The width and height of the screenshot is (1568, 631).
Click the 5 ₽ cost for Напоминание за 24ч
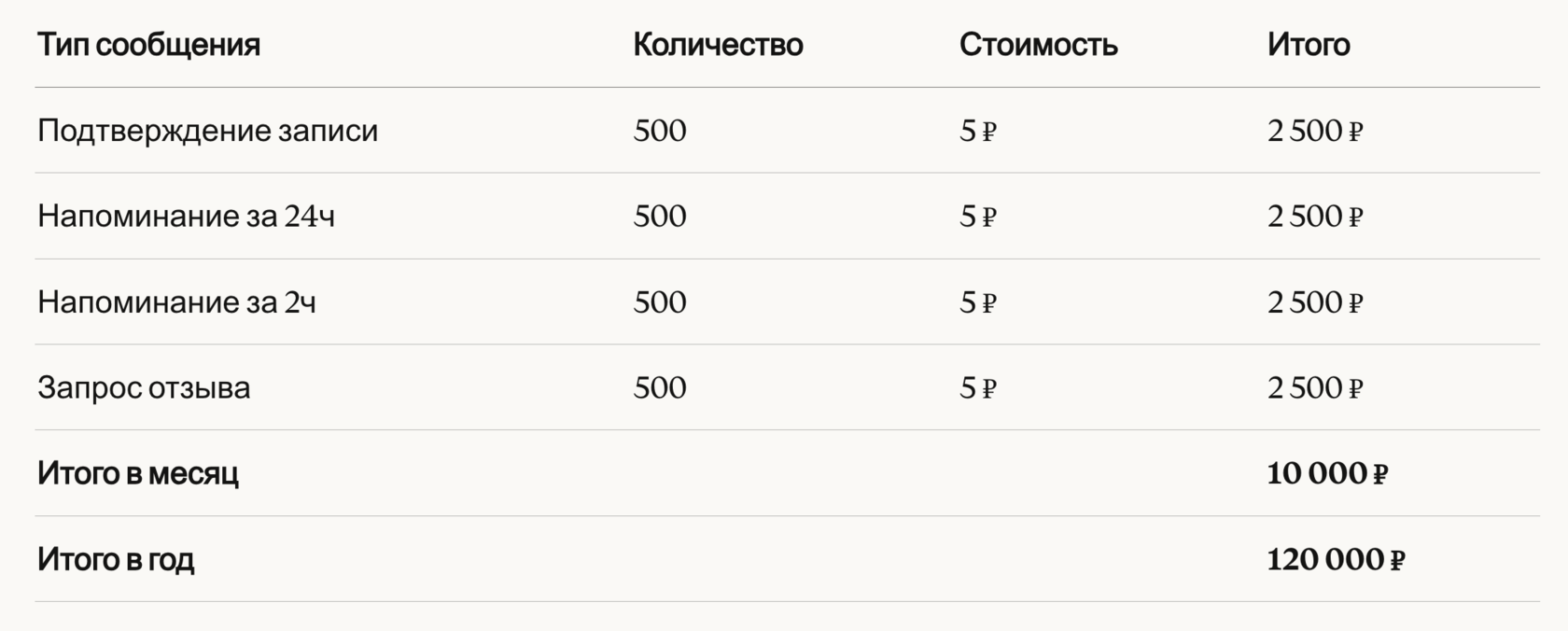[978, 217]
